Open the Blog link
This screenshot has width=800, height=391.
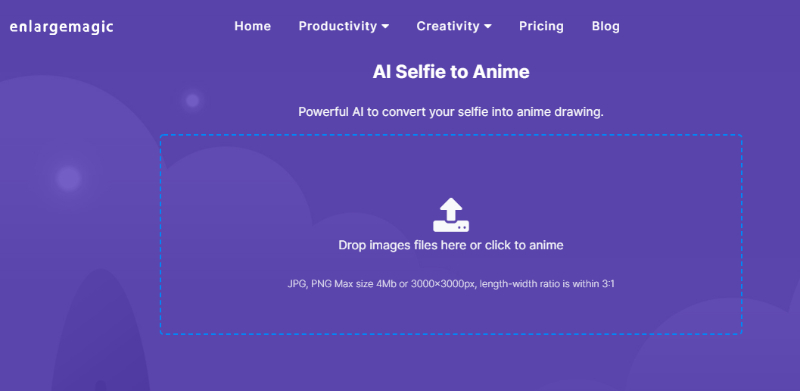pos(606,26)
